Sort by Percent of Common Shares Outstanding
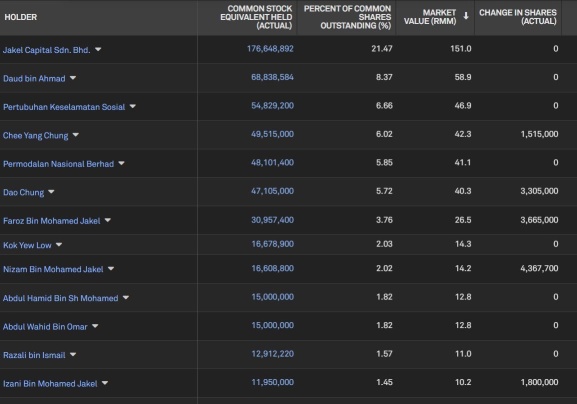Screen dimensions: 577x404 [x=347, y=17]
